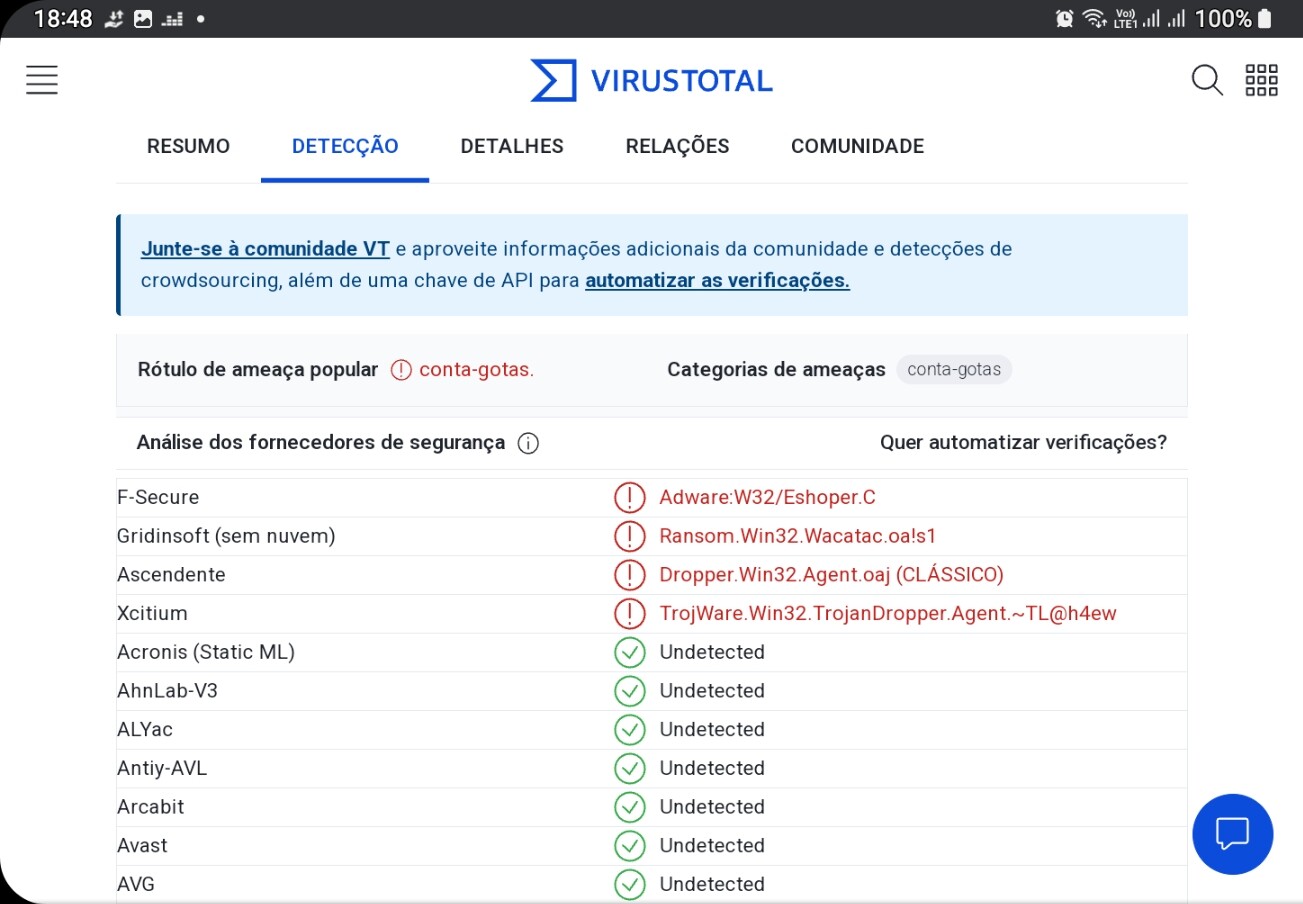Open the search magnifier icon
Image resolution: width=1303 pixels, height=904 pixels.
coord(1207,80)
